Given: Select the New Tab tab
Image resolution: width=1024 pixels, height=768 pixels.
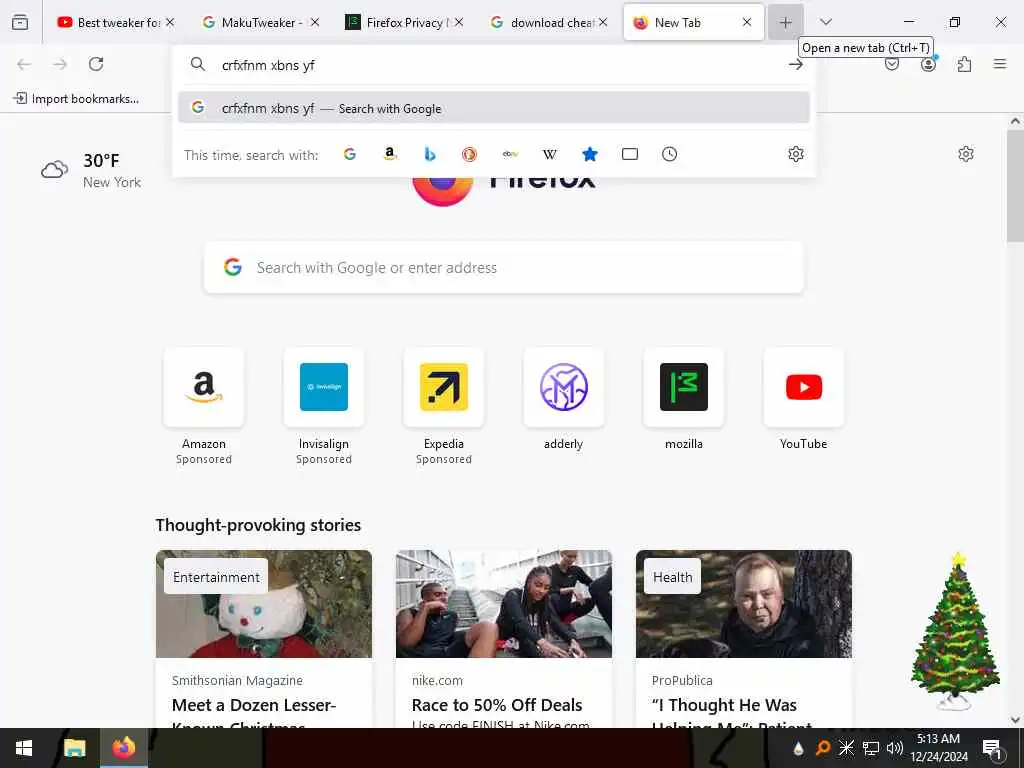Looking at the screenshot, I should coord(694,22).
